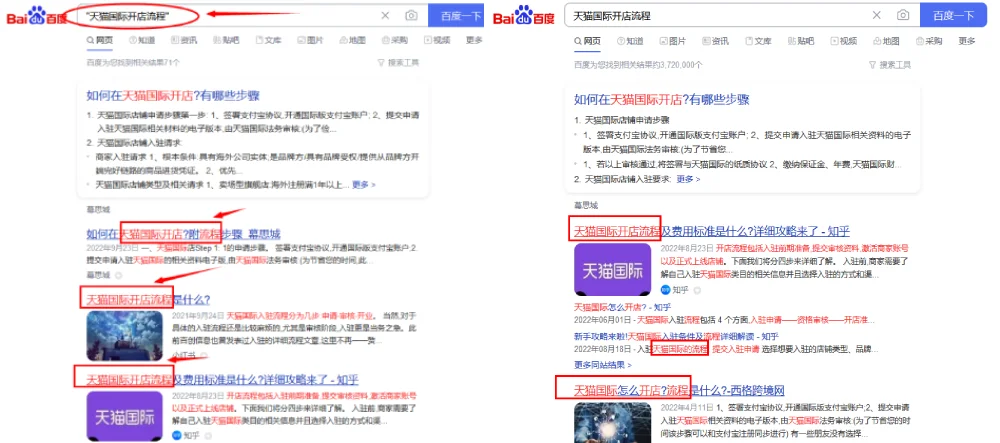Open camera image search on the right page
Viewport: 1000px width, 443px height.
coord(902,16)
